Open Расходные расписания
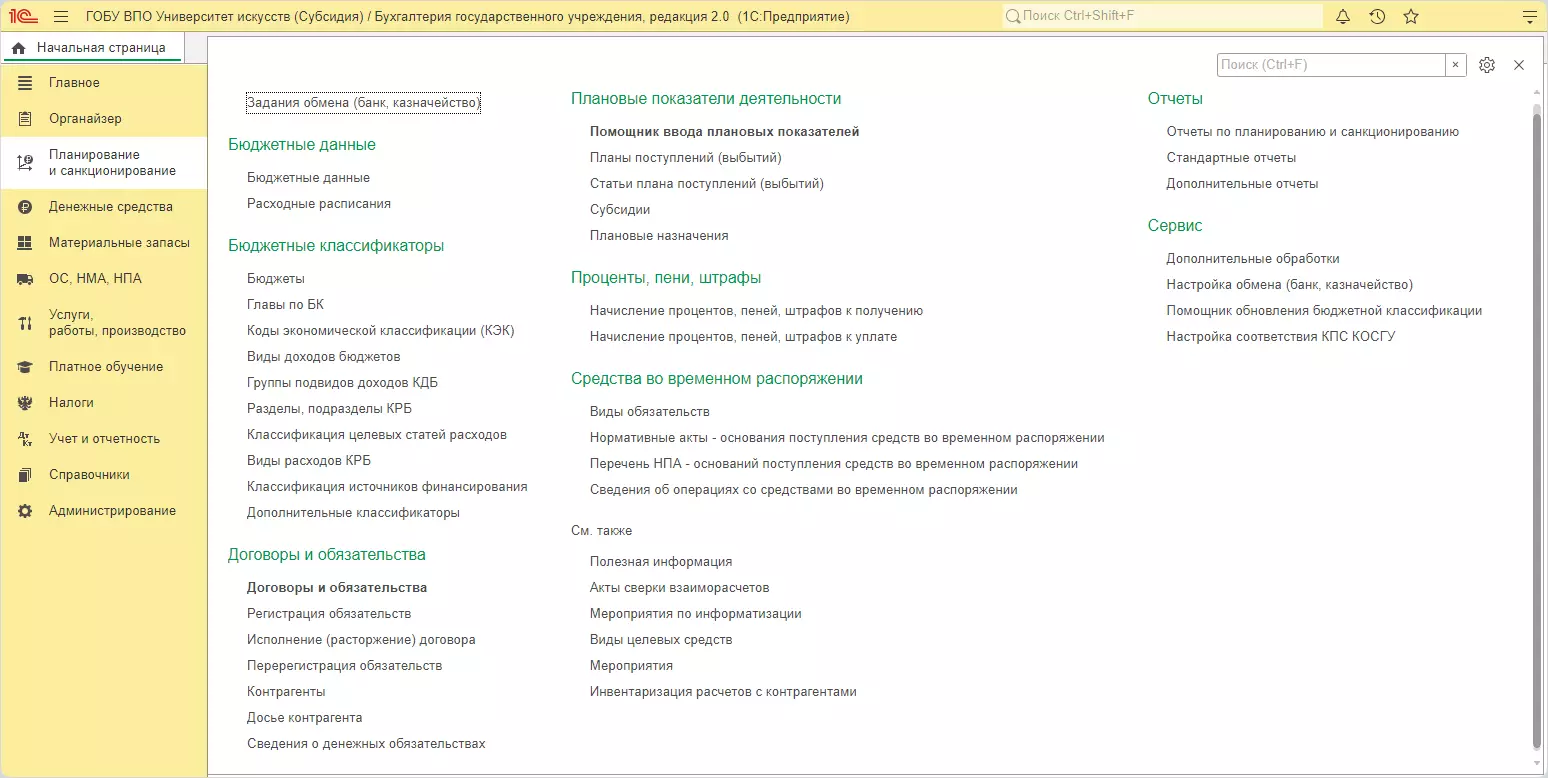The width and height of the screenshot is (1548, 778). click(319, 204)
